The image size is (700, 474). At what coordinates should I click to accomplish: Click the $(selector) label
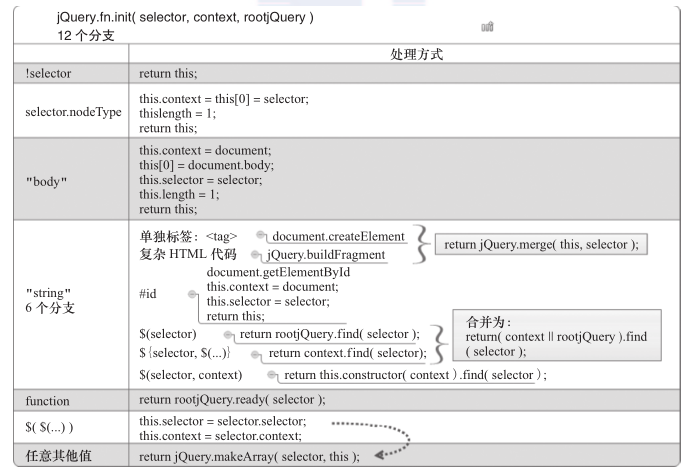pos(168,334)
